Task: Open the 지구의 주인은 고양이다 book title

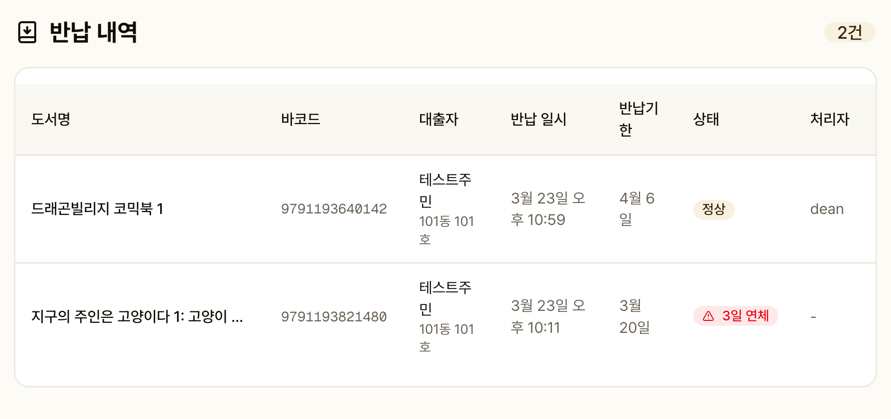Action: pos(137,317)
